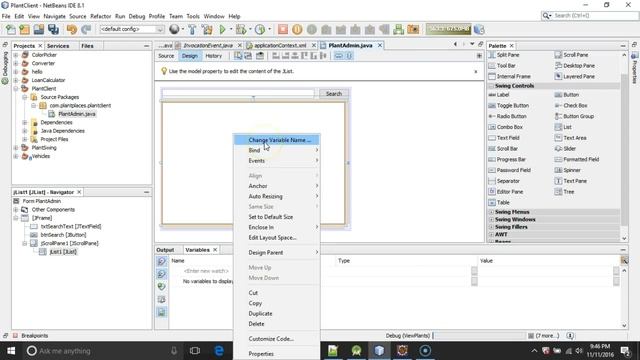Image resolution: width=640 pixels, height=360 pixels.
Task: Open Microsoft Edge from taskbar
Action: (219, 351)
